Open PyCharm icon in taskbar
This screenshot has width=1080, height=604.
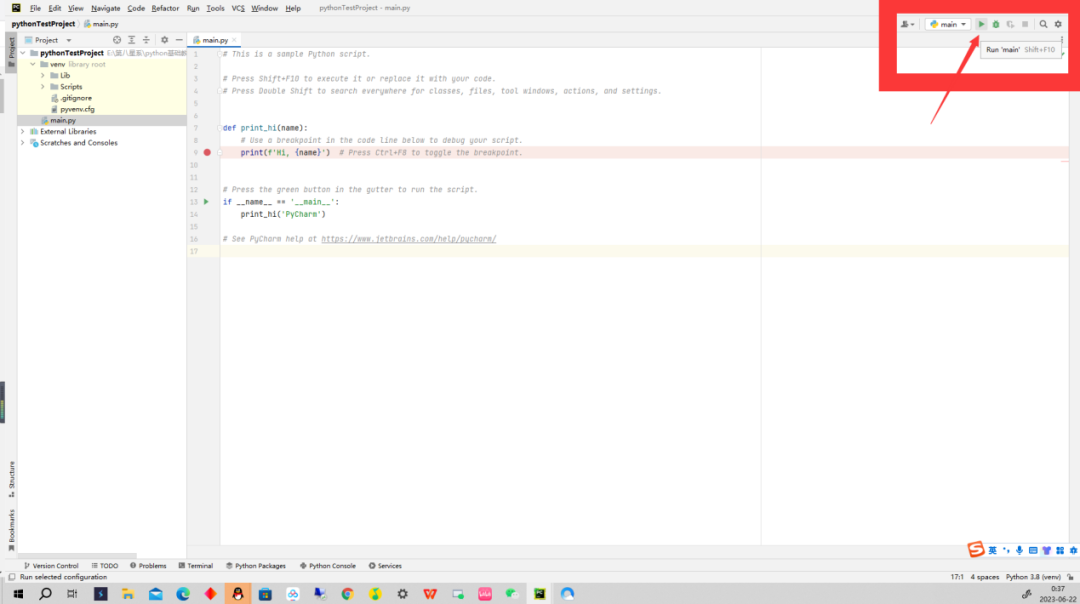(539, 594)
